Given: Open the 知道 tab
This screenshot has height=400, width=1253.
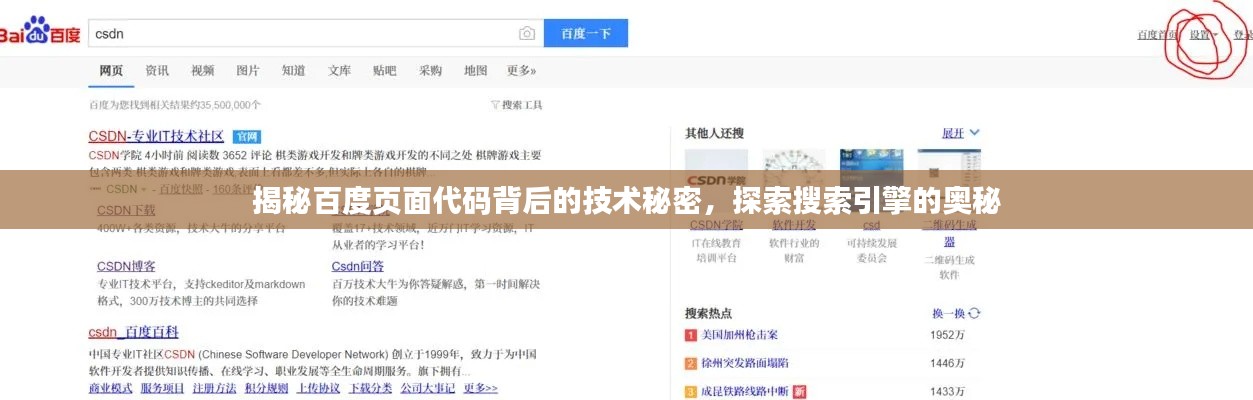Looking at the screenshot, I should pos(293,70).
